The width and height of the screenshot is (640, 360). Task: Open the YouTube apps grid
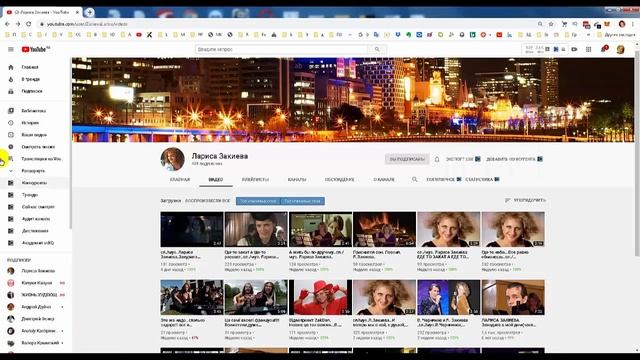click(x=588, y=49)
